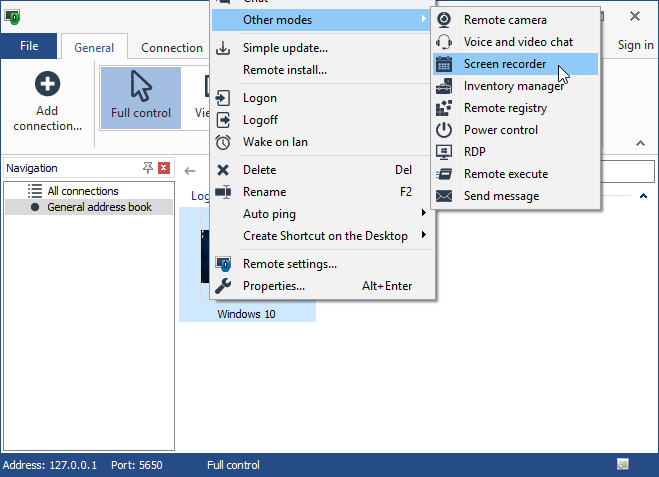Screen dimensions: 659x477
Task: Pin the Navigation panel with pushpin
Action: pos(148,168)
